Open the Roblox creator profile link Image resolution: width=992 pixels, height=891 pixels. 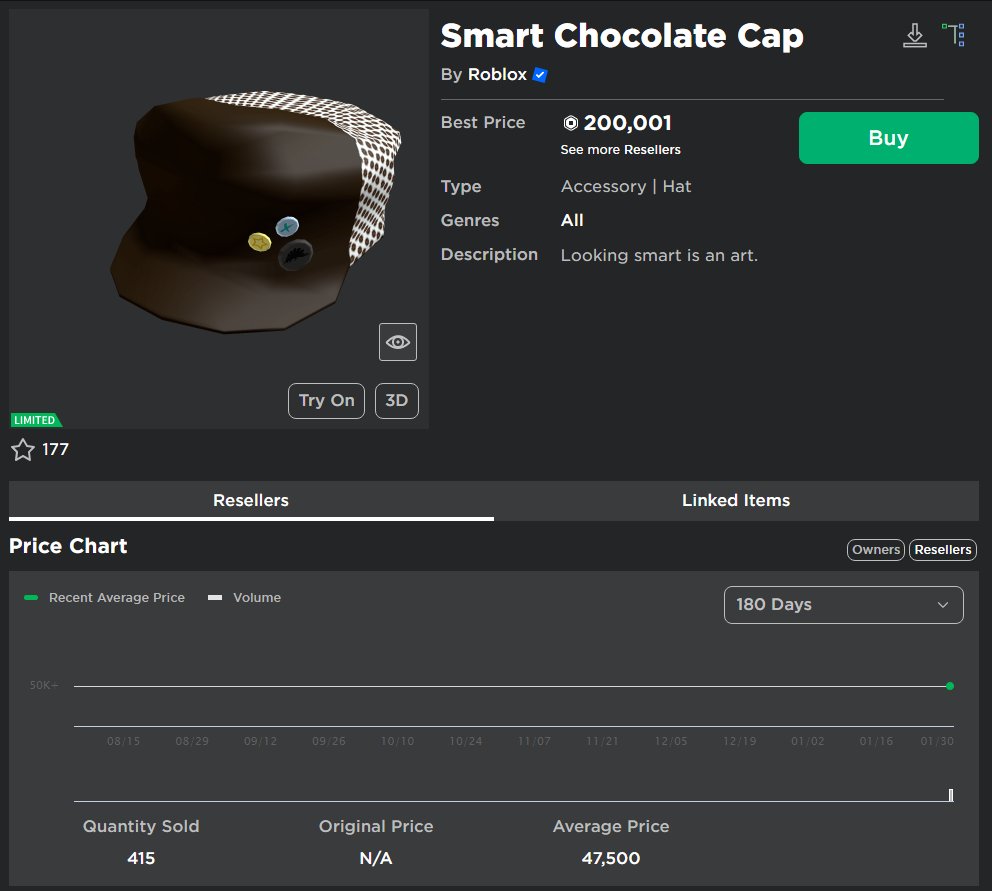point(497,74)
